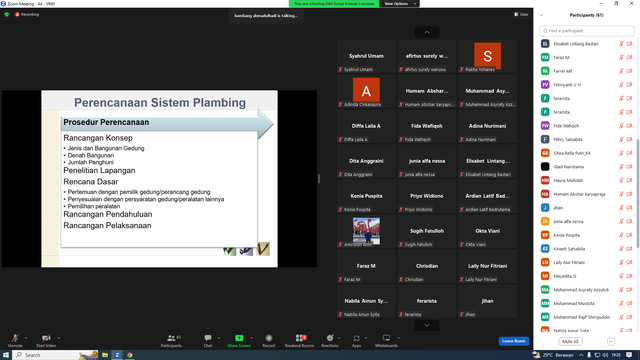Click the Zoom taskbar icon
Image resolution: width=640 pixels, height=360 pixels.
click(117, 355)
